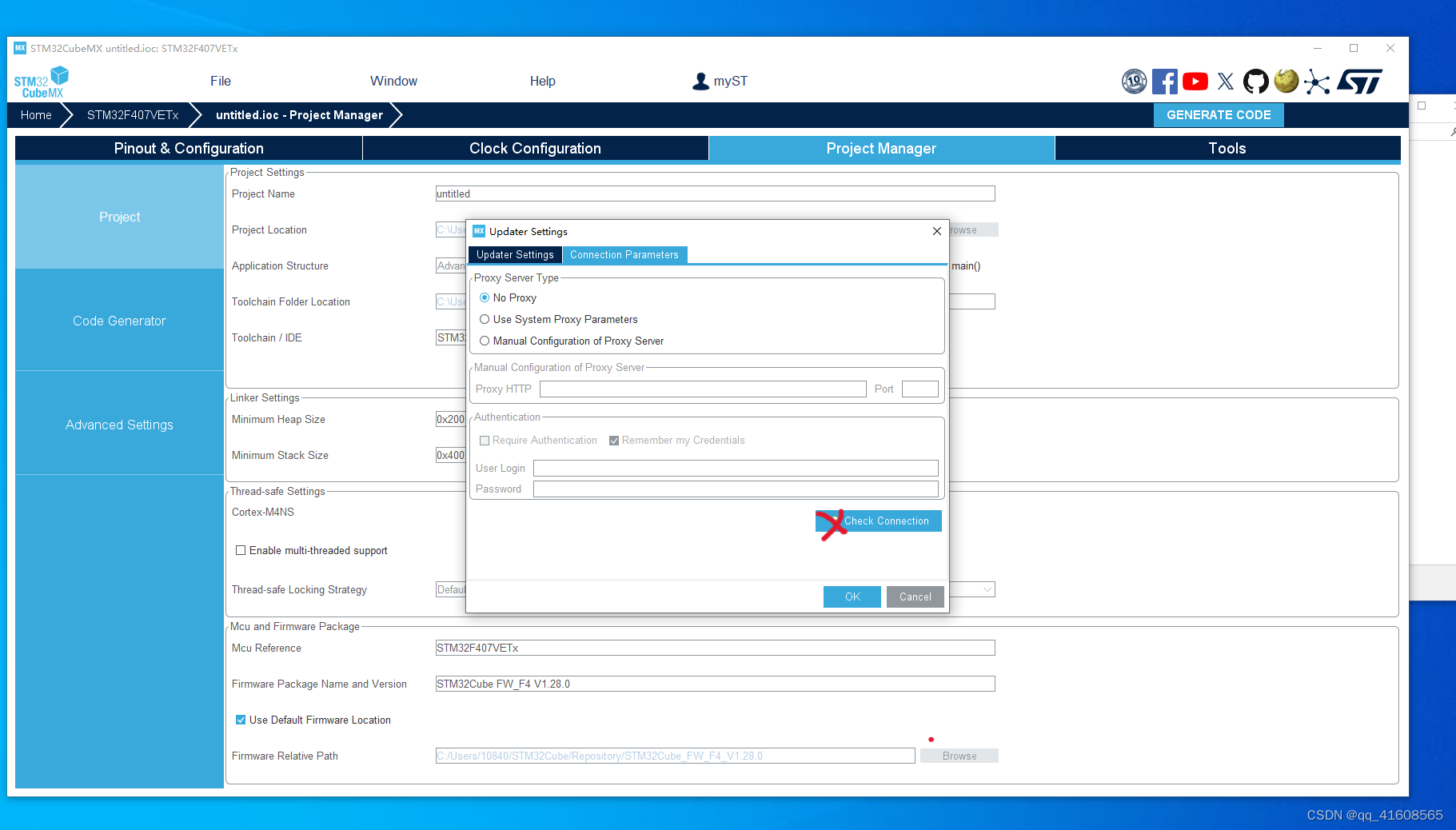Expand the Thread-safe Locking Strategy dropdown arrow
This screenshot has width=1456, height=830.
(987, 589)
